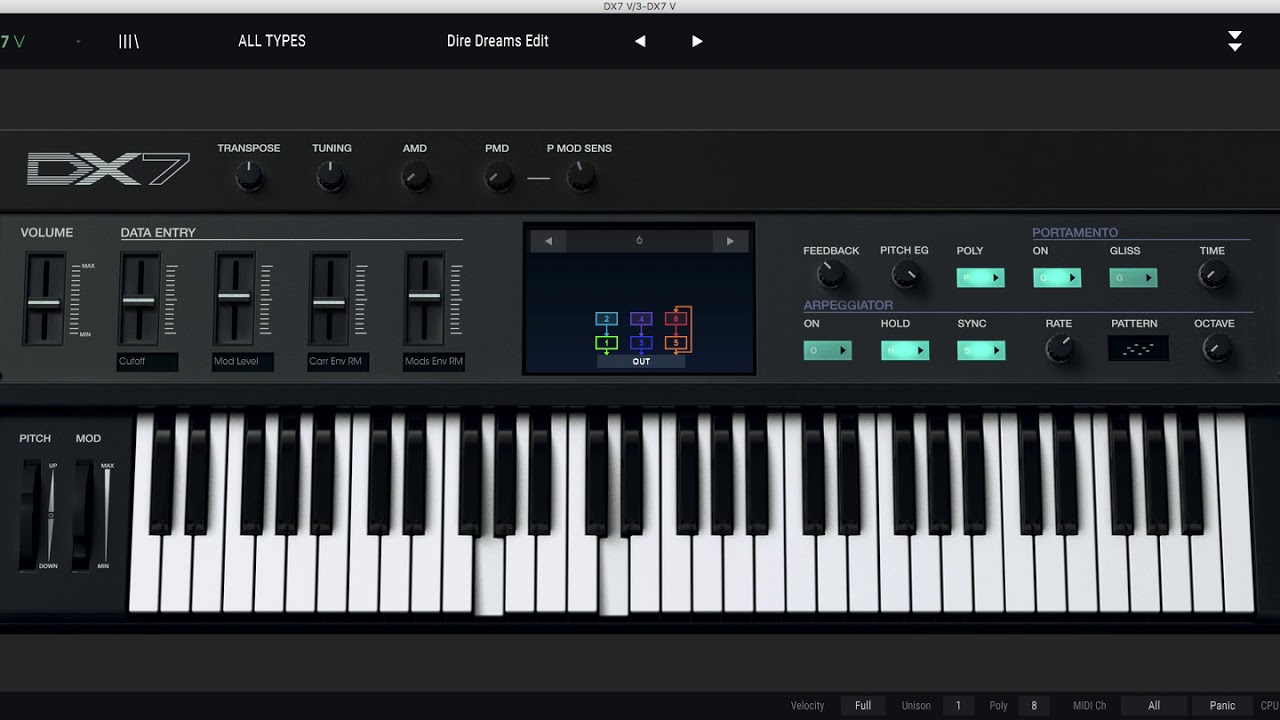Image resolution: width=1280 pixels, height=720 pixels.
Task: Click the PMD knob
Action: click(x=497, y=178)
